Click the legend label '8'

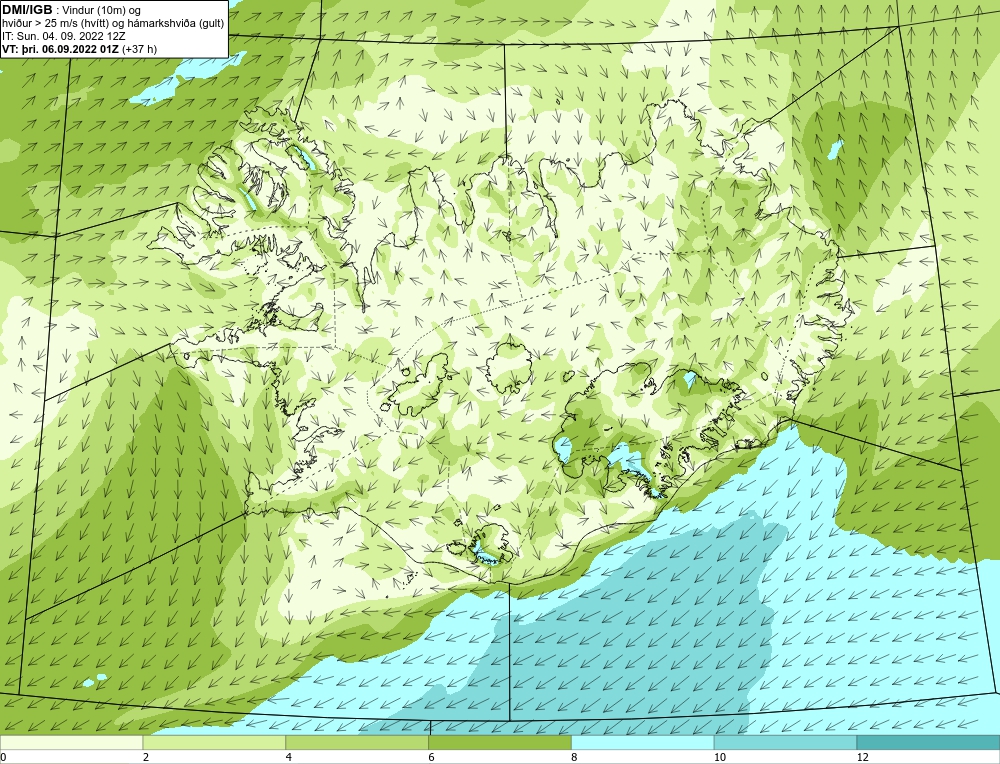point(575,757)
